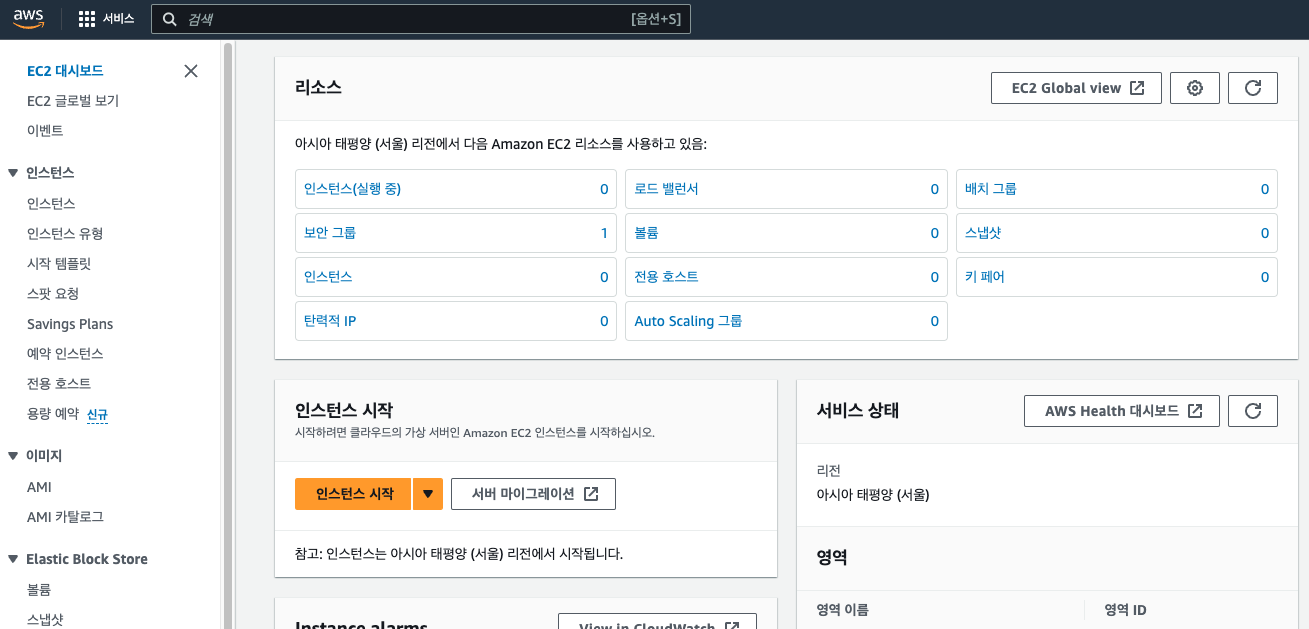Viewport: 1309px width, 629px height.
Task: Open the EC2 Global view button
Action: coord(1076,88)
